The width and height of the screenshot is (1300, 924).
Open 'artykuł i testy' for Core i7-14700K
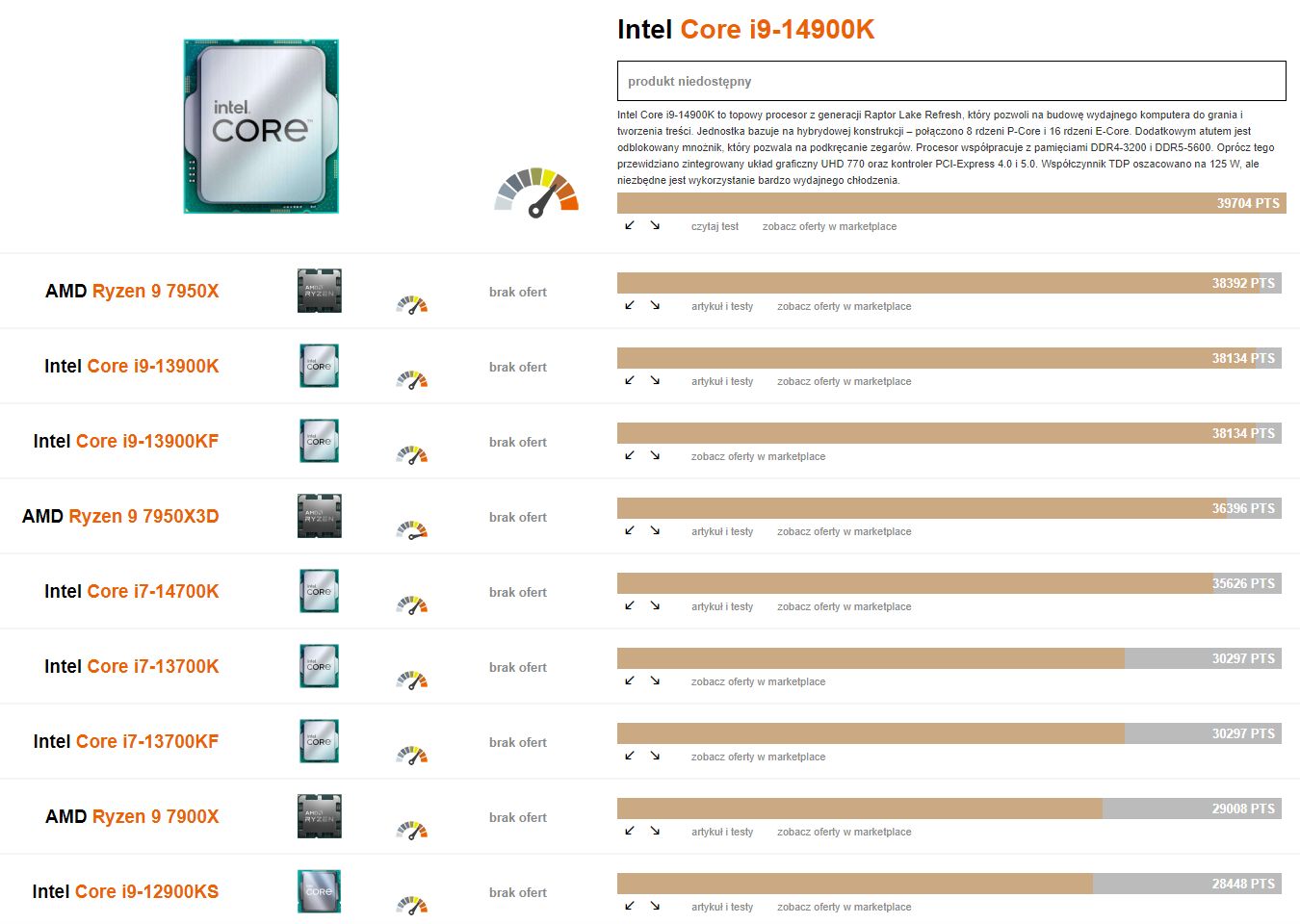coord(722,607)
